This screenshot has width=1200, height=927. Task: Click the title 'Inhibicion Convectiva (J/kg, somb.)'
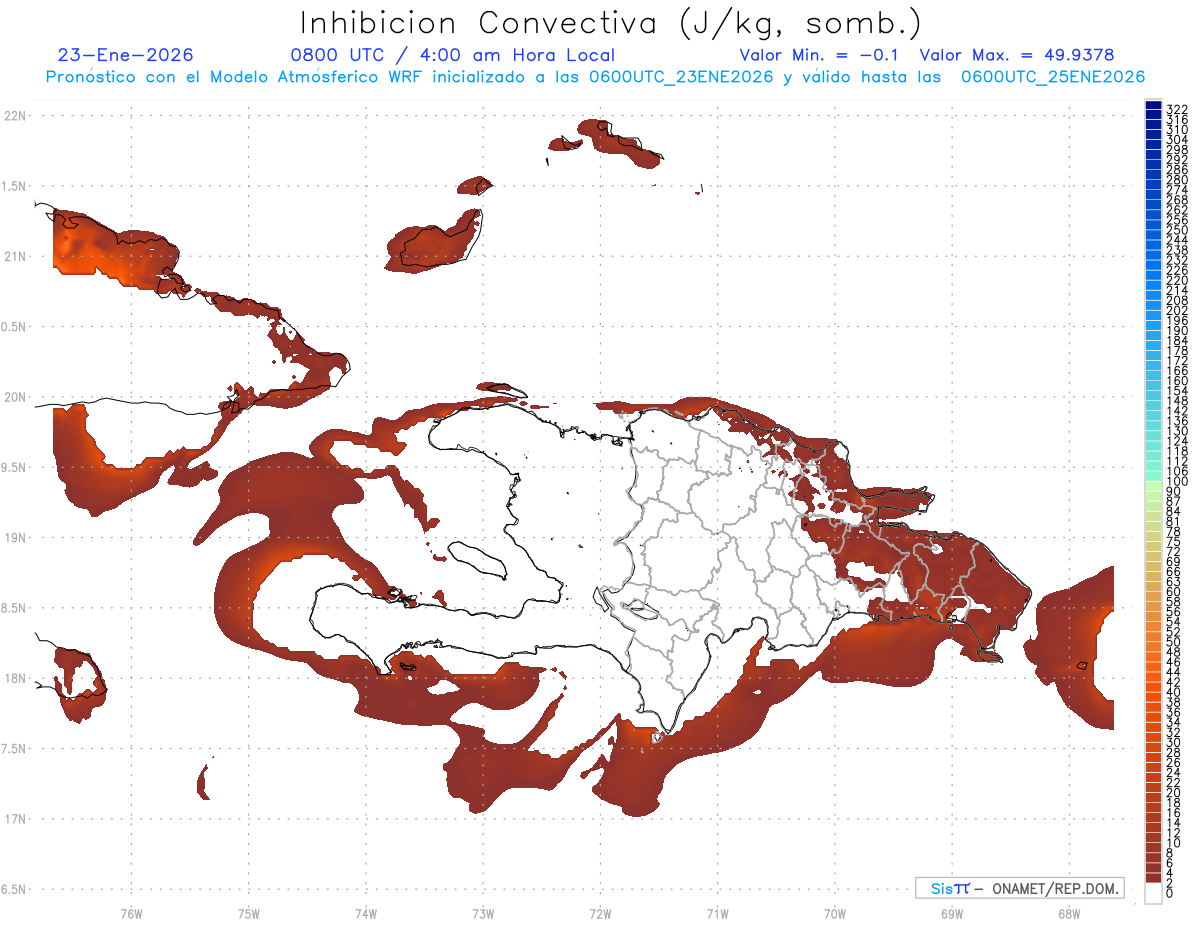coord(611,23)
